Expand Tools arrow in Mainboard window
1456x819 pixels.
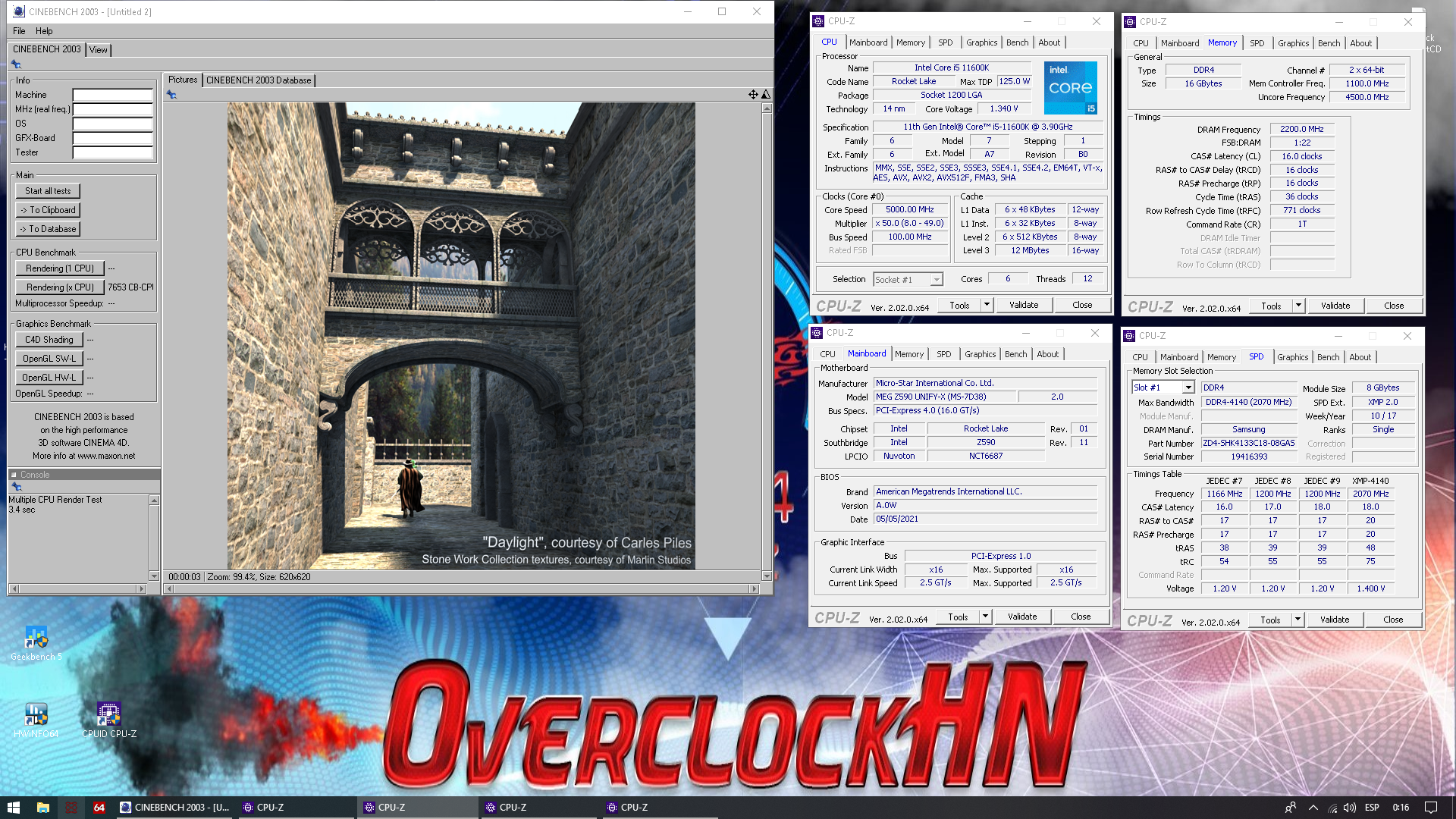point(985,617)
